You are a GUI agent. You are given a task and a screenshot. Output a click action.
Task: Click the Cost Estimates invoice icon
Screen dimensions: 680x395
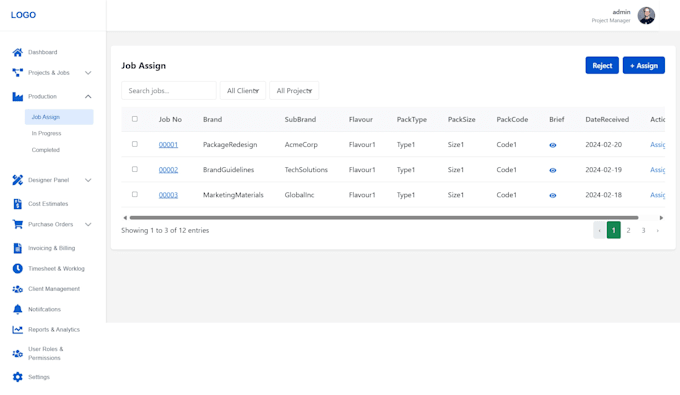point(17,204)
